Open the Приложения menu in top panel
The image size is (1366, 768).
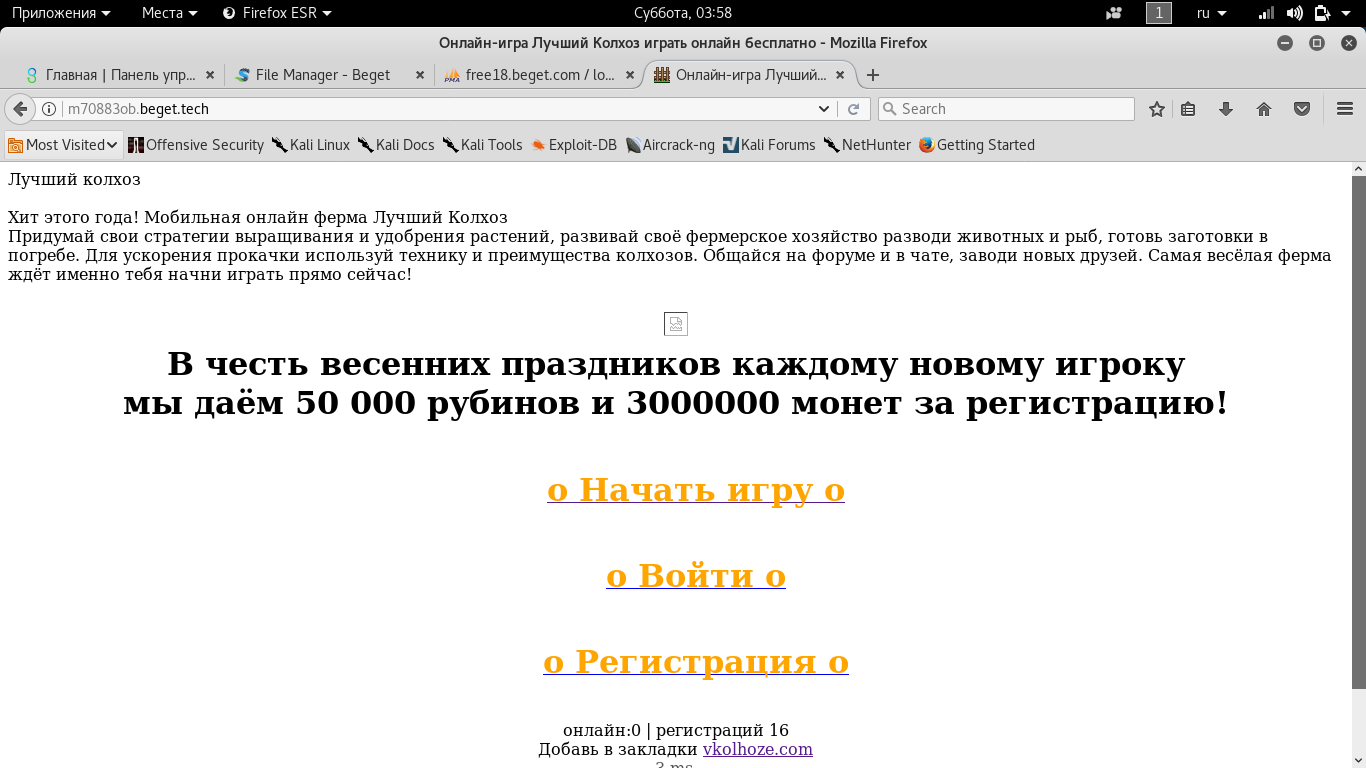tap(60, 13)
